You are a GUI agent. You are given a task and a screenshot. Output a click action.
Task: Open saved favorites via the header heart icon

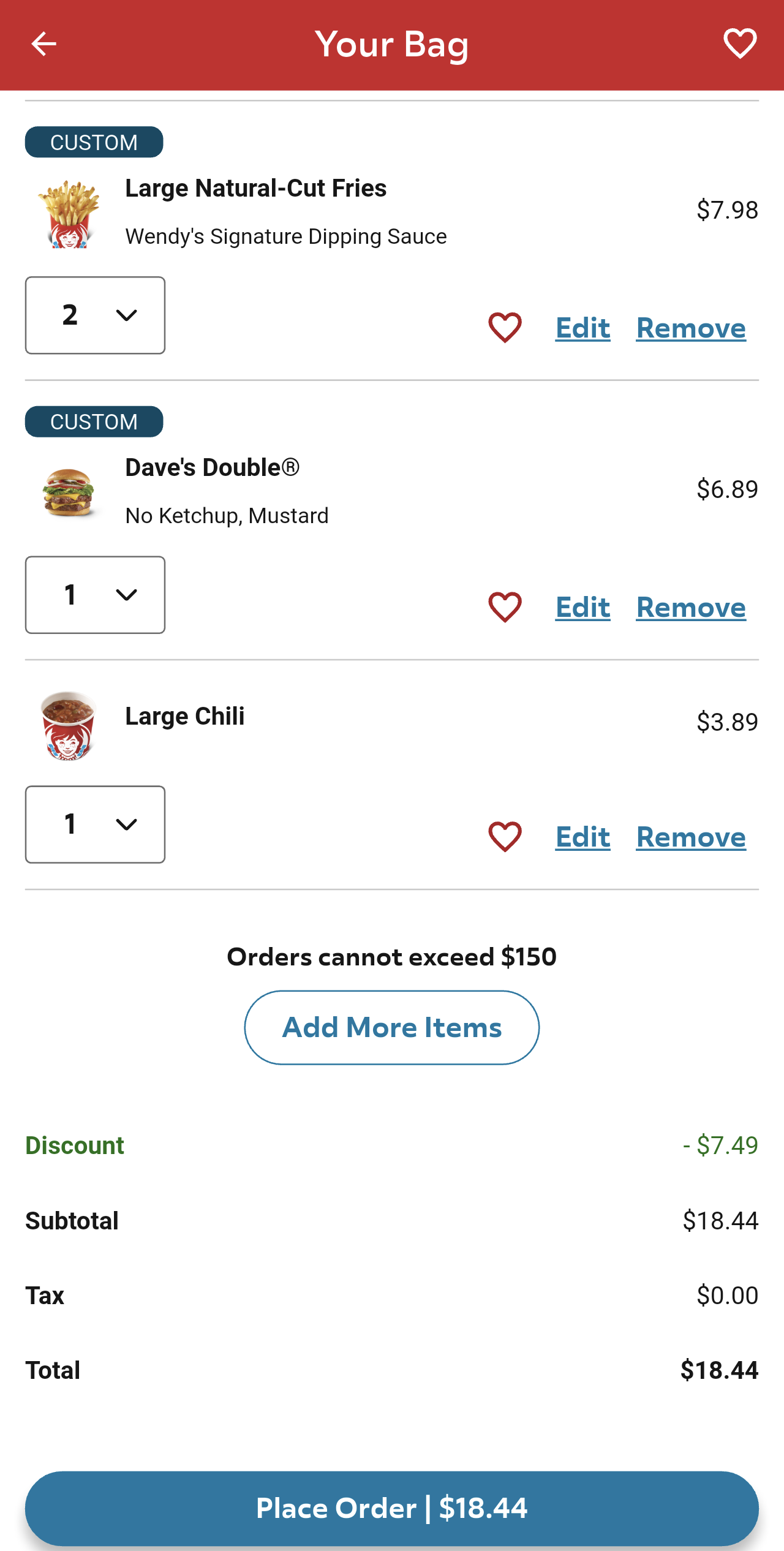740,43
